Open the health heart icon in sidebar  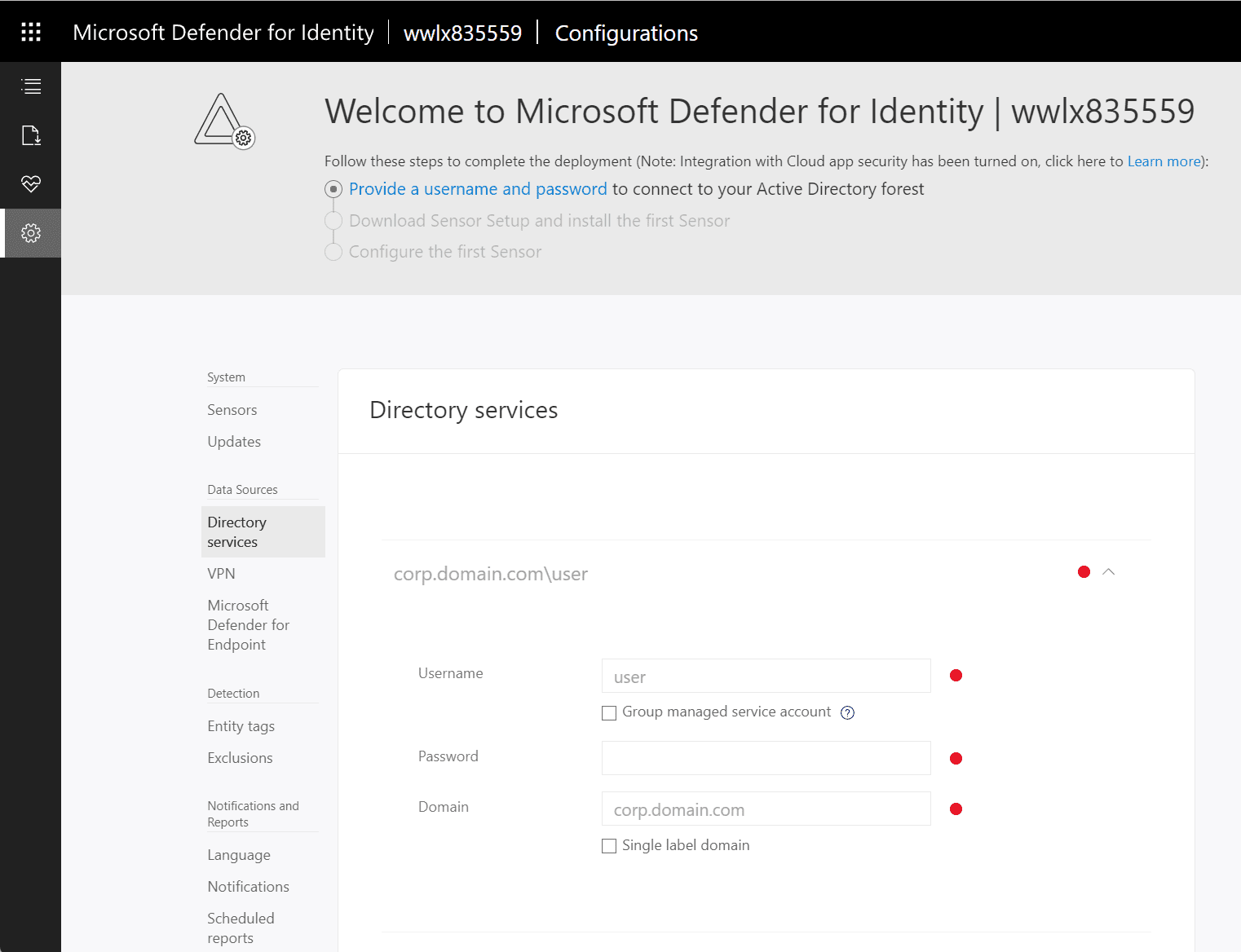point(31,184)
